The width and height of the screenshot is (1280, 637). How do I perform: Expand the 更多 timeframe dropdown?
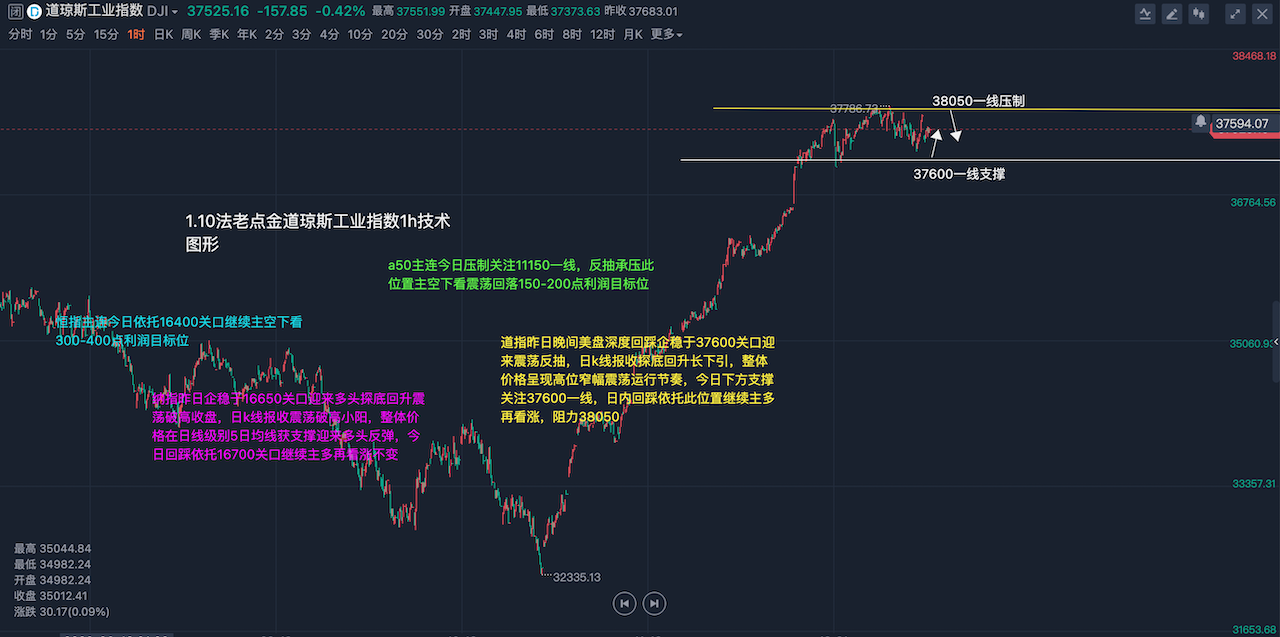pos(666,35)
